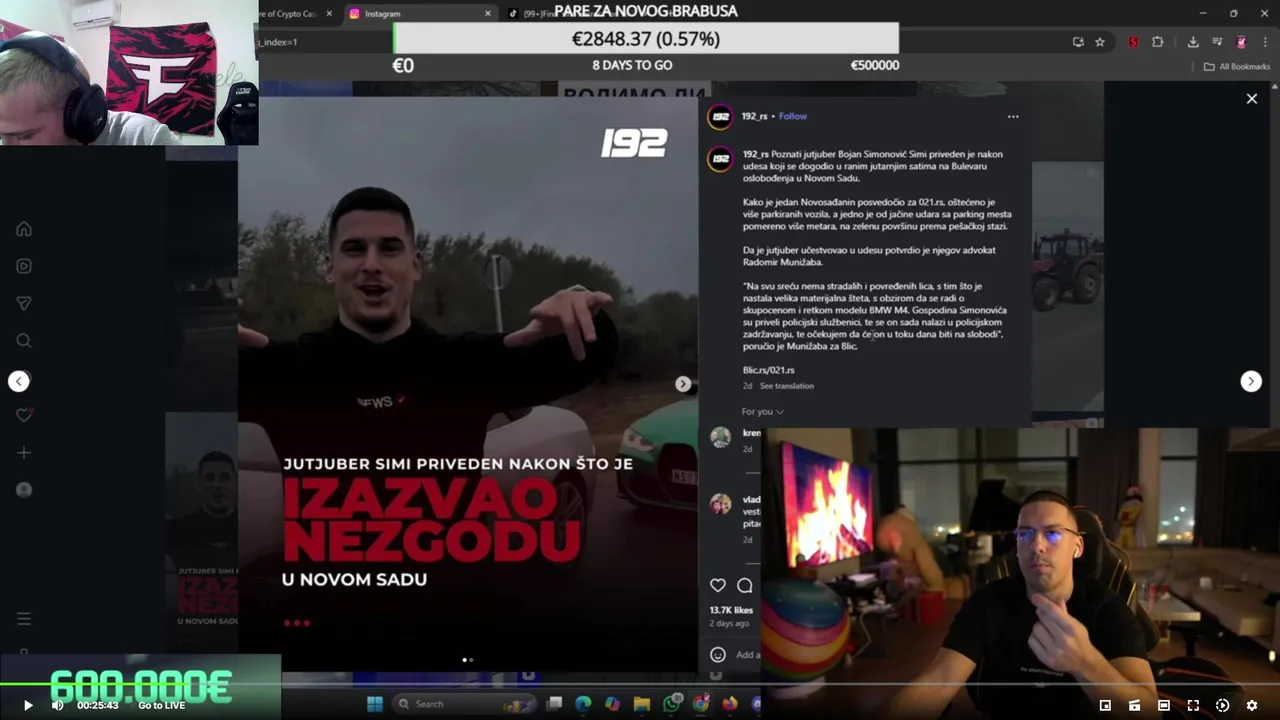The height and width of the screenshot is (720, 1280).
Task: Open post options three-dot menu
Action: 1013,116
